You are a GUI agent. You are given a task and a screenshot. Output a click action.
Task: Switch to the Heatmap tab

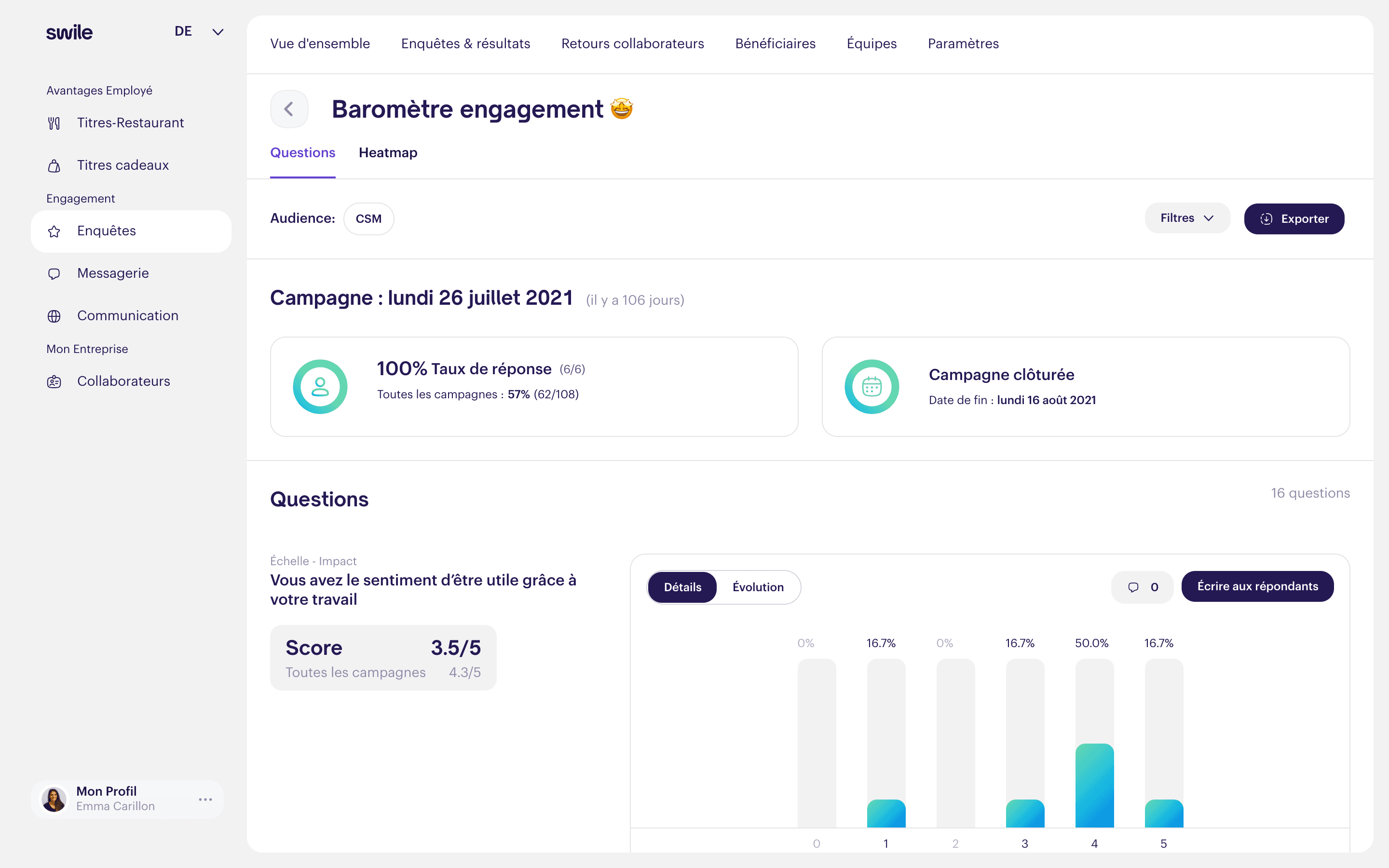click(x=388, y=153)
